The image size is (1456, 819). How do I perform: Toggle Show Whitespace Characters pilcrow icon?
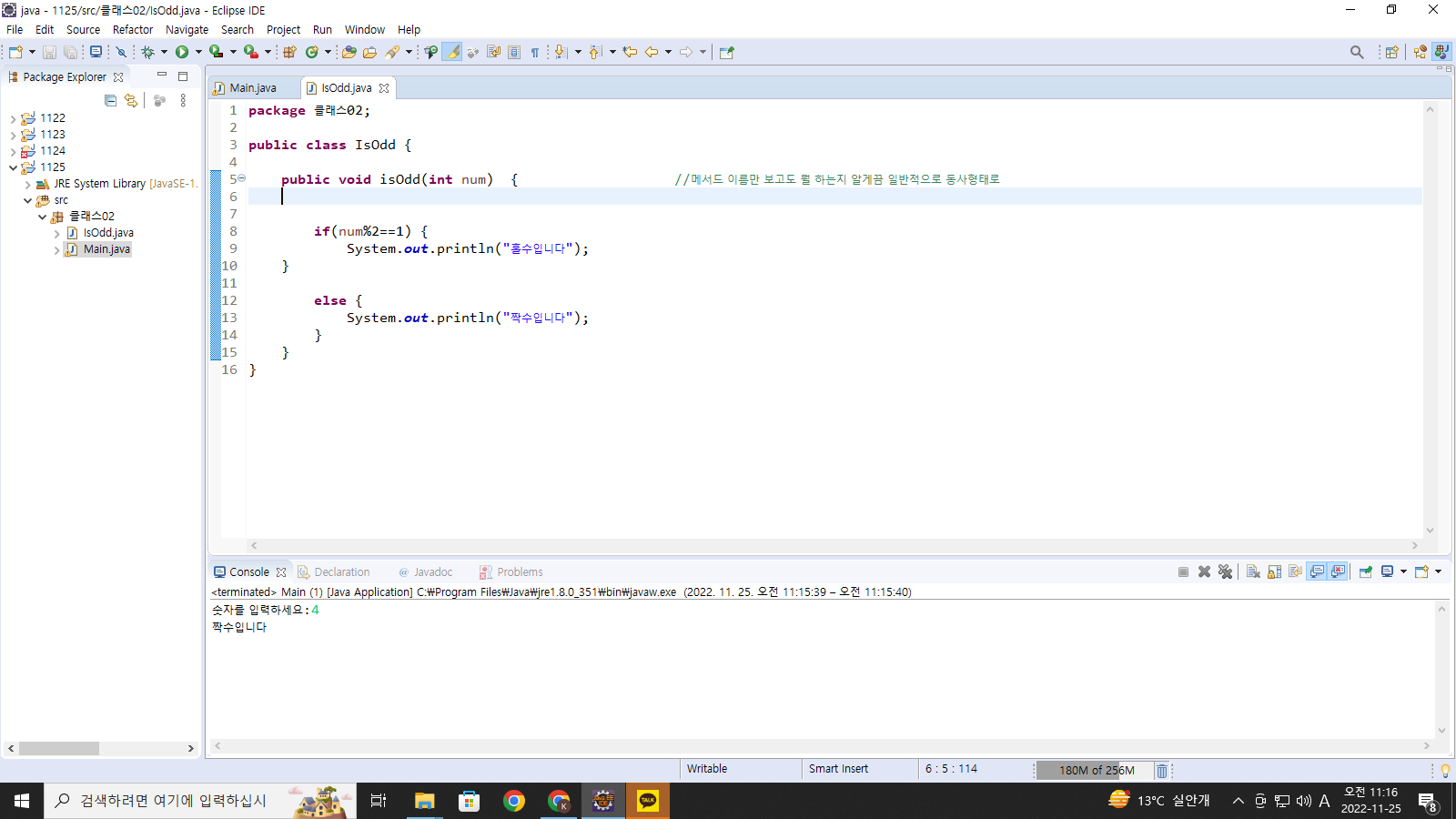[535, 52]
